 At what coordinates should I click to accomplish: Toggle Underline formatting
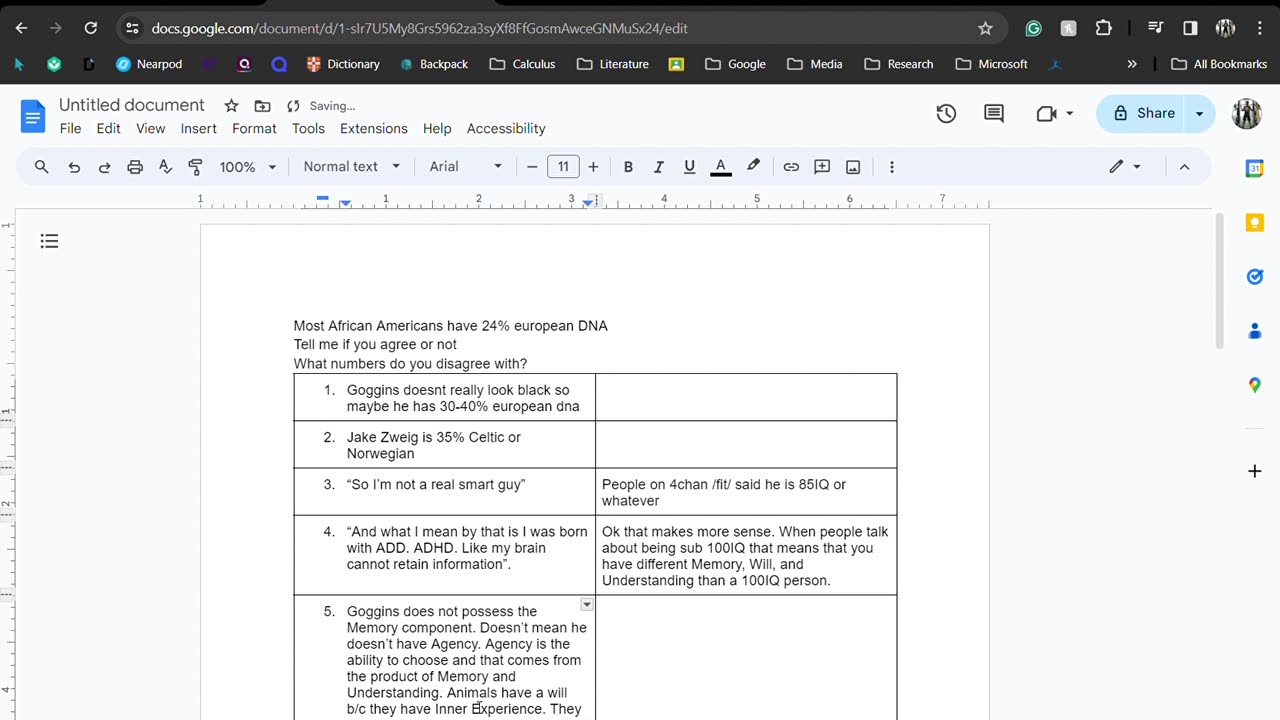click(689, 167)
